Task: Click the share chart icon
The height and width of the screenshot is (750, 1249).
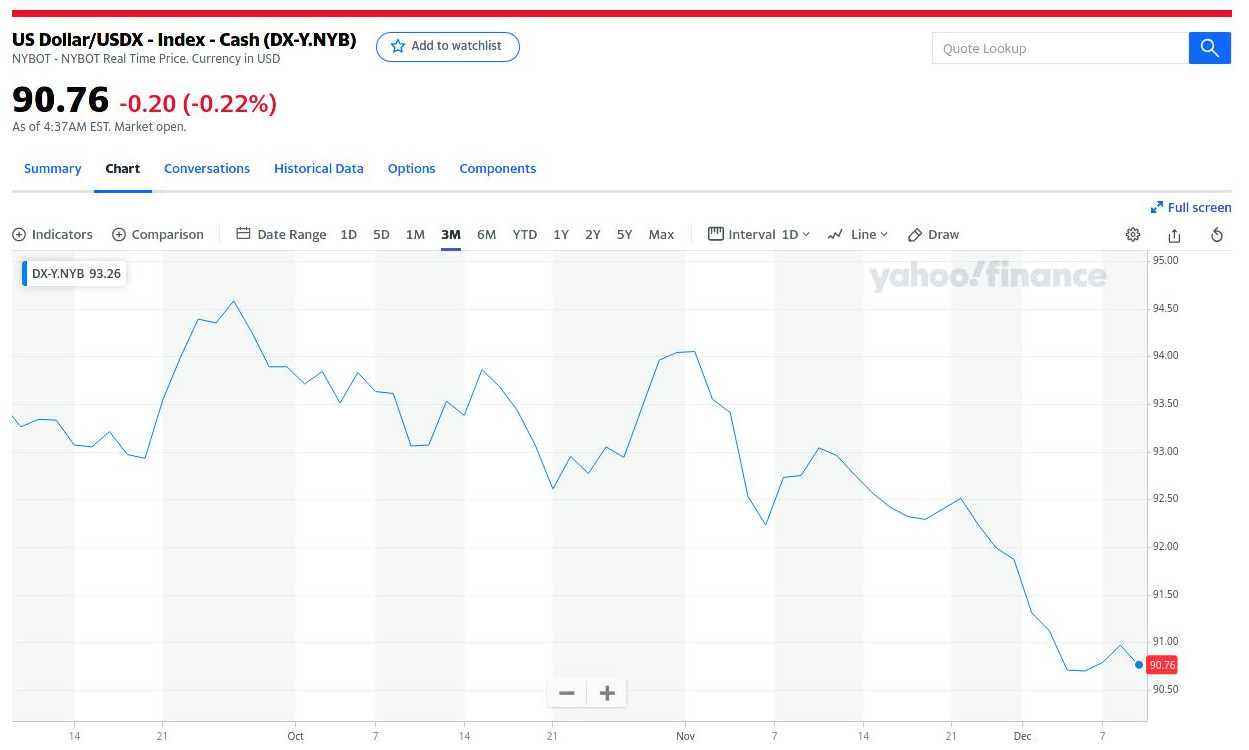Action: 1175,235
